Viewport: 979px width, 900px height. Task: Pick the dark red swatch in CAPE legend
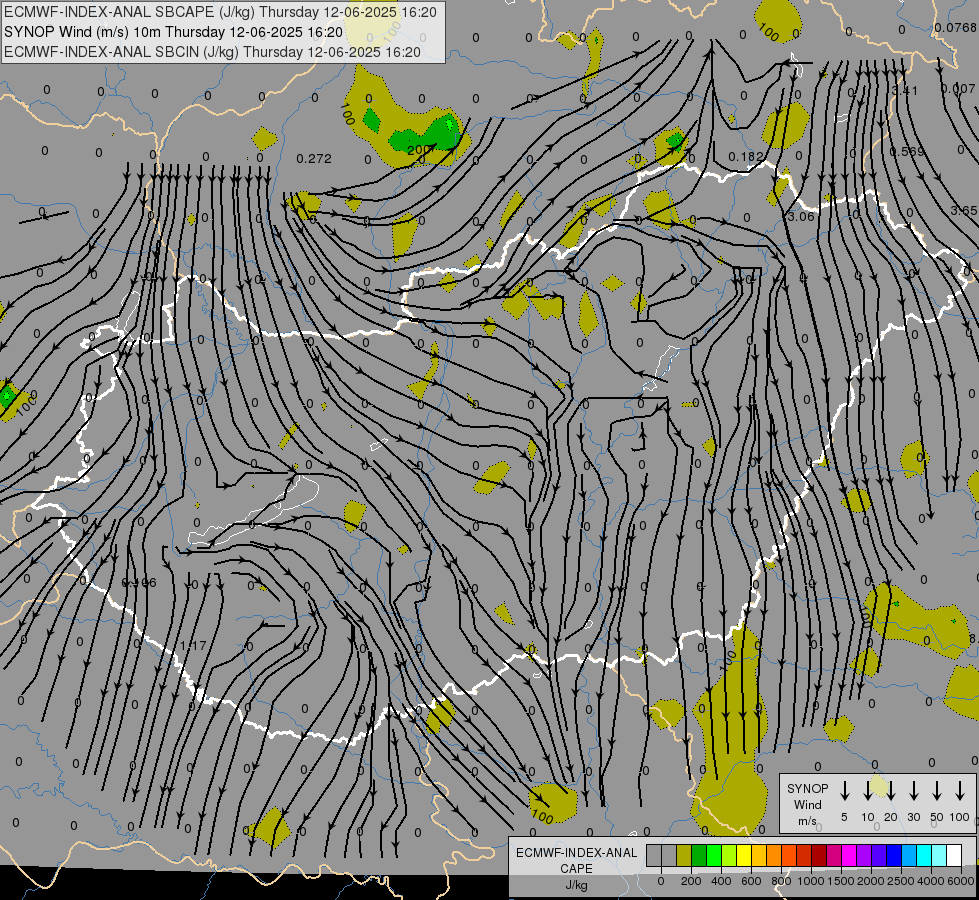click(x=819, y=855)
